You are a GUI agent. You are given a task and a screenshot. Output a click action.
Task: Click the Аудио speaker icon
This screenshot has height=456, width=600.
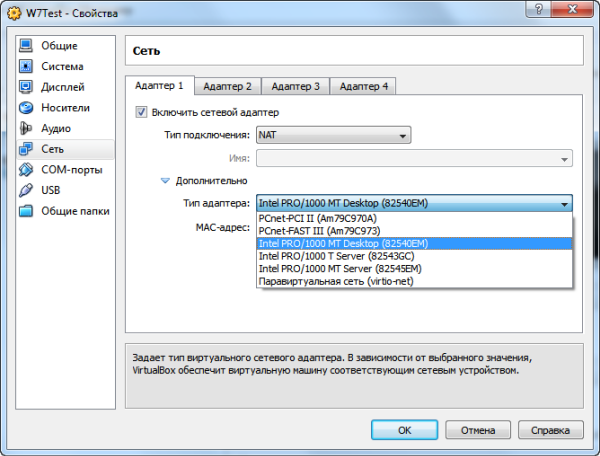click(26, 128)
